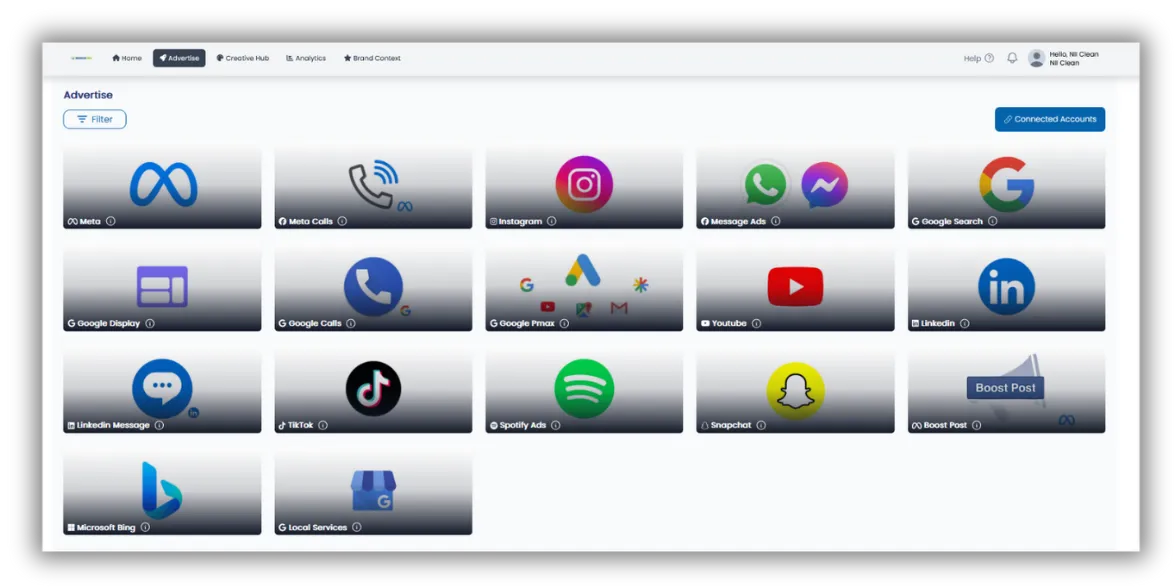Click the TikTok card label

(x=301, y=425)
